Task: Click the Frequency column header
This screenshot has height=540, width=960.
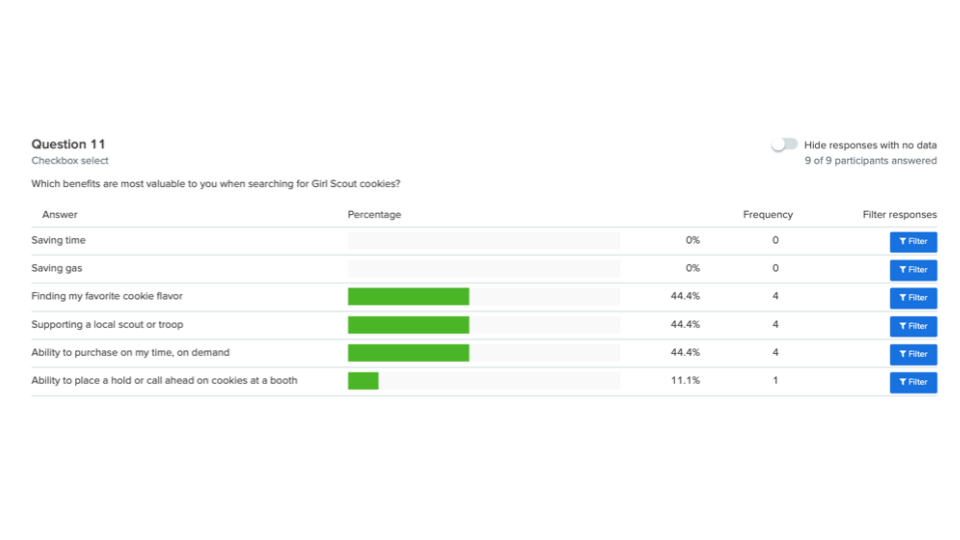Action: pos(767,215)
